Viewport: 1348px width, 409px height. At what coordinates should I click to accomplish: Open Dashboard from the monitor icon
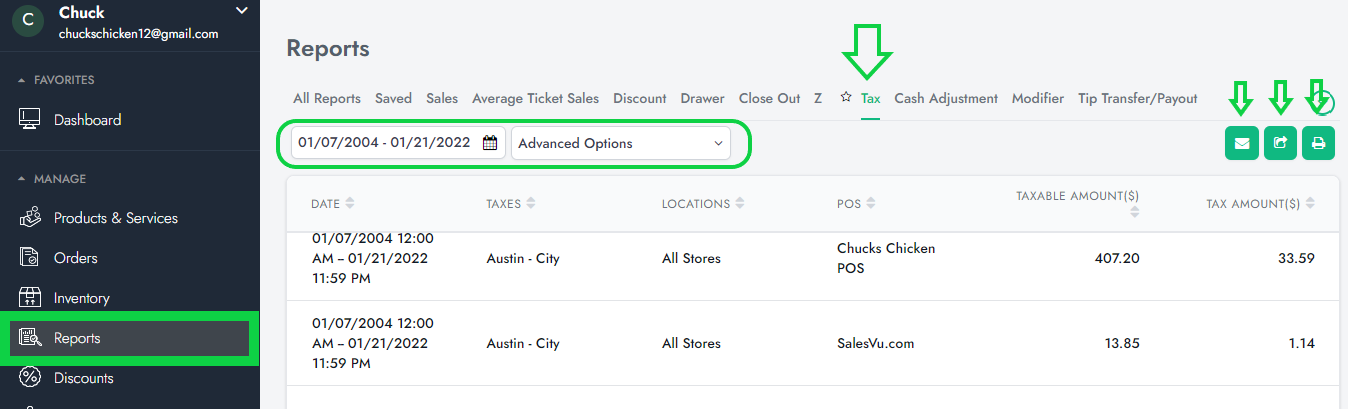tap(30, 120)
